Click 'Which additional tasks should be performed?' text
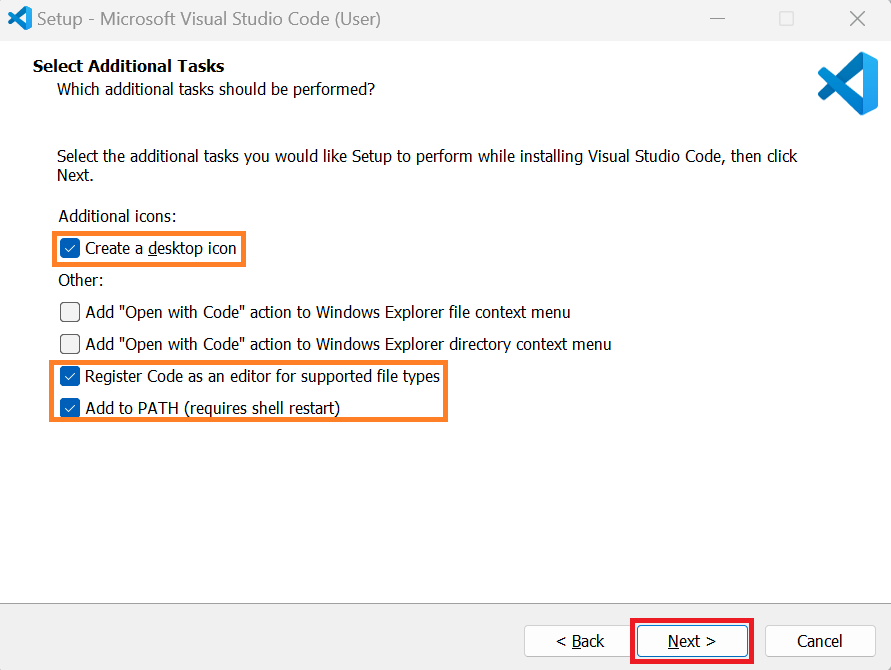 216,90
